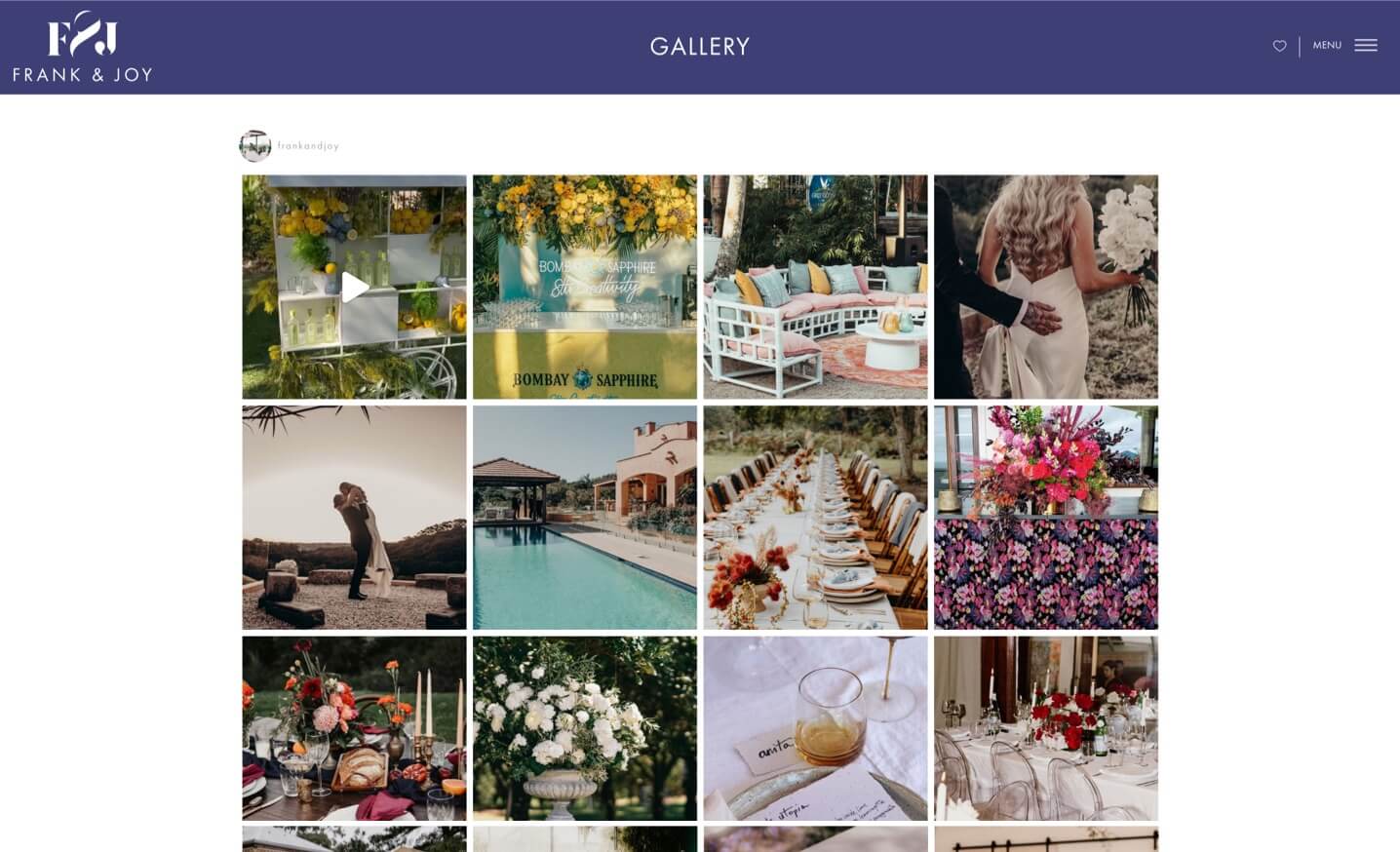Click the MENU label
1400x852 pixels.
[1327, 45]
